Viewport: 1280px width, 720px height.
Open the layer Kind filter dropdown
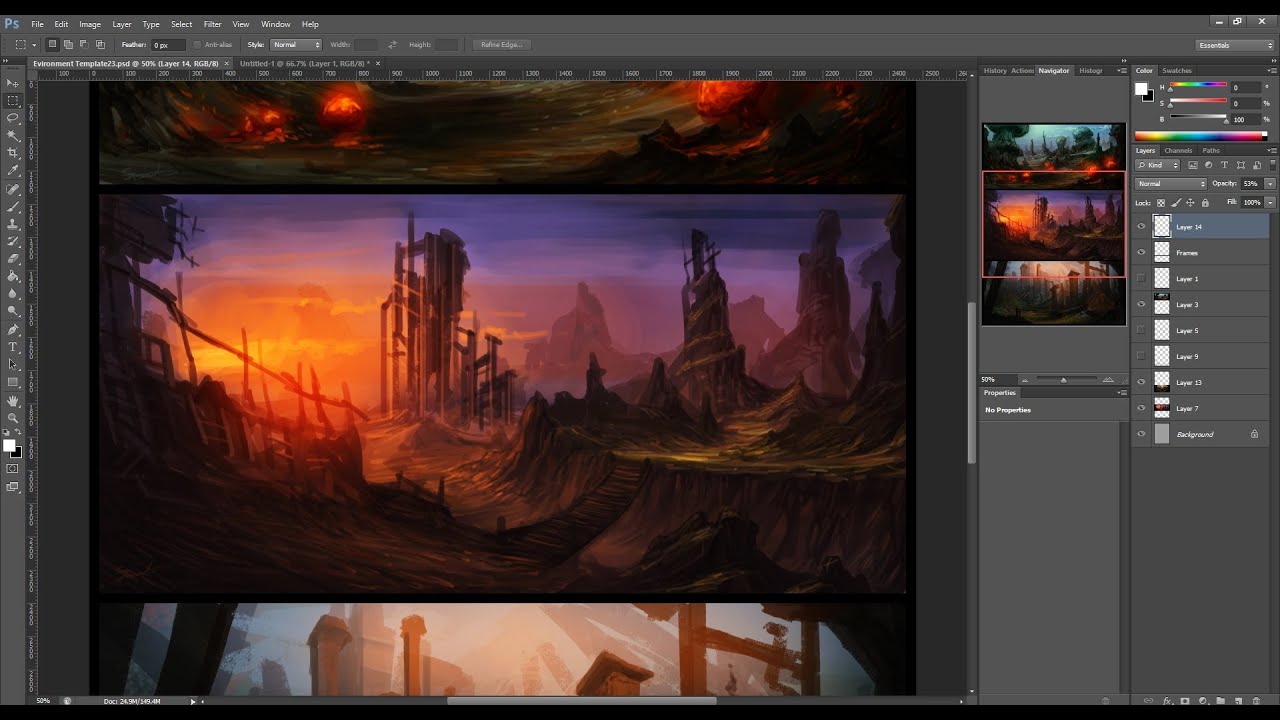pyautogui.click(x=1158, y=165)
